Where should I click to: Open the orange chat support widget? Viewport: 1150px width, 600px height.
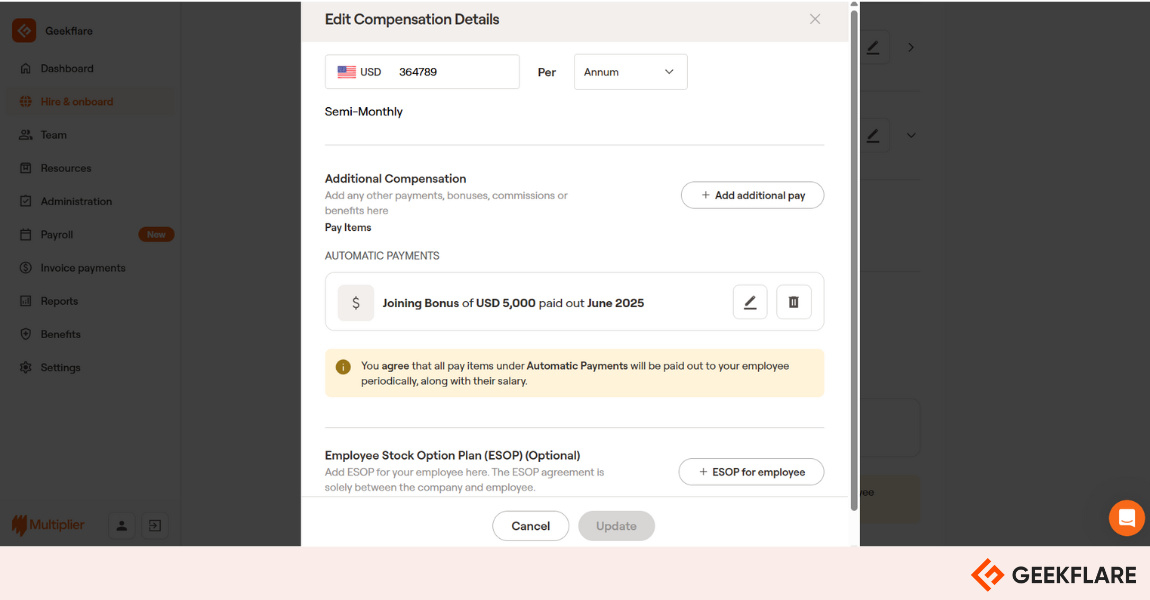coord(1127,518)
